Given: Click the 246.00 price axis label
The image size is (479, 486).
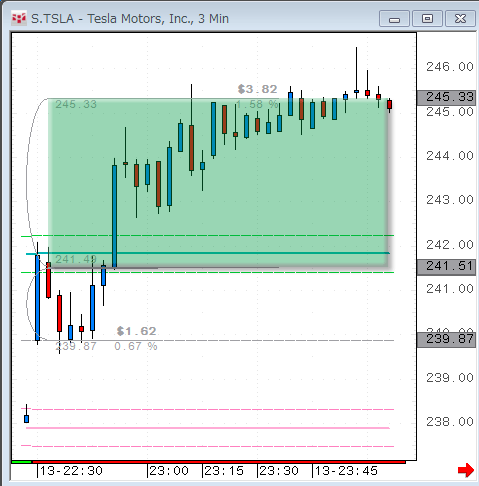Looking at the screenshot, I should (x=450, y=67).
